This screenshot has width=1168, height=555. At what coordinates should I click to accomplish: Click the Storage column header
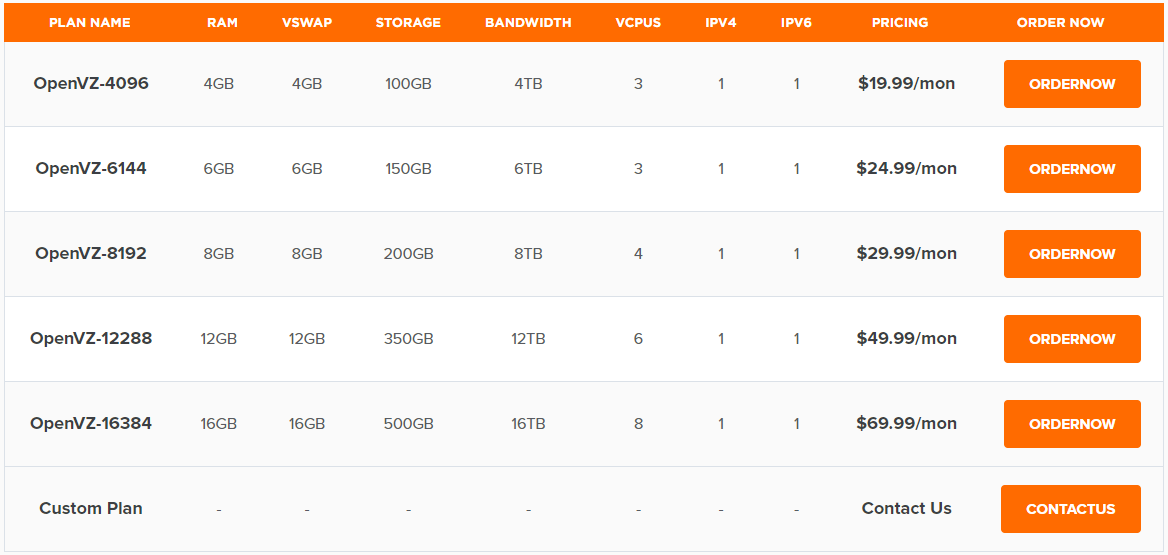[x=408, y=22]
